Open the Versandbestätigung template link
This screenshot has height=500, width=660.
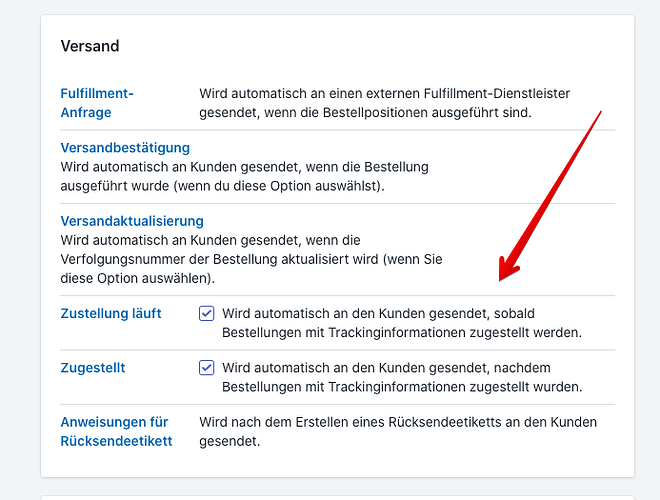125,148
